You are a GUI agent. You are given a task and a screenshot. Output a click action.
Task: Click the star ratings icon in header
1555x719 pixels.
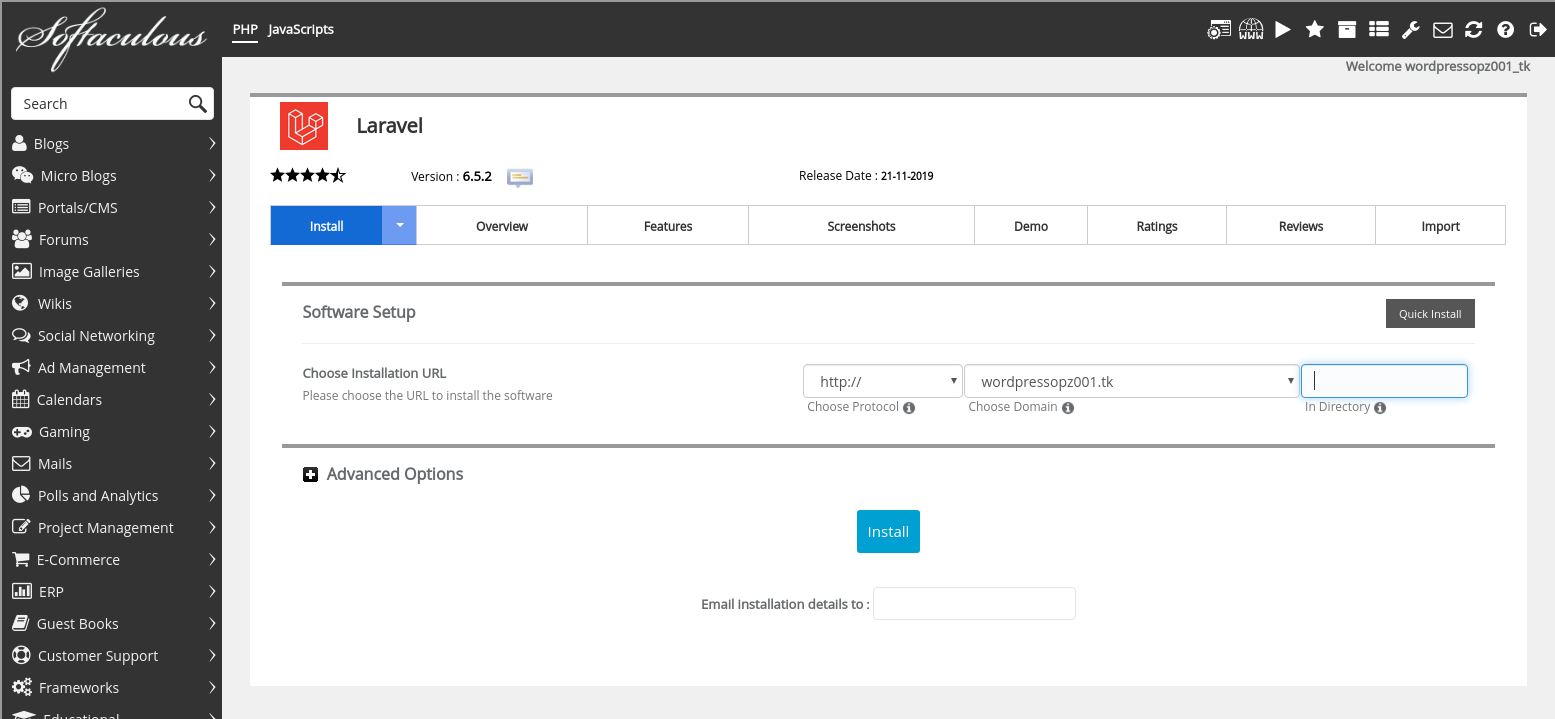1314,30
